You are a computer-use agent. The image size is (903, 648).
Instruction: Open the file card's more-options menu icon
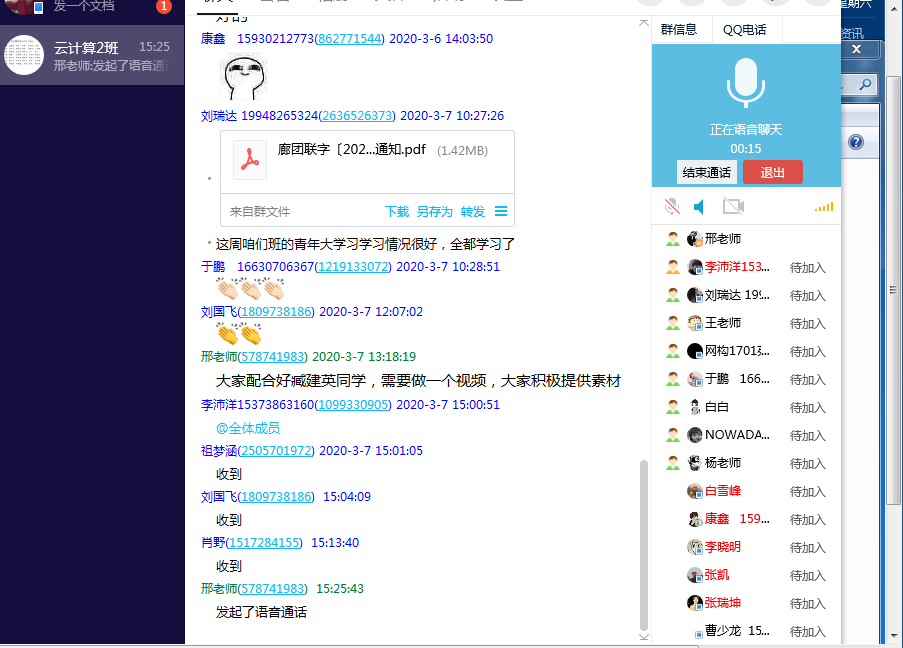point(501,211)
